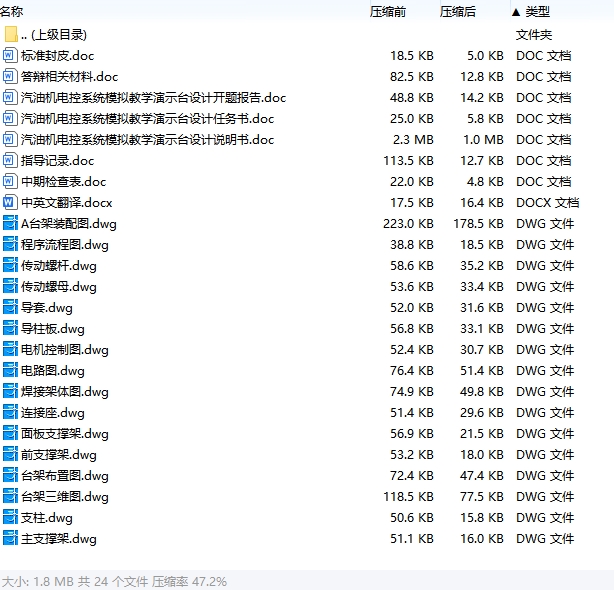The image size is (614, 590).
Task: Click the parent directory folder icon
Action: 11,34
